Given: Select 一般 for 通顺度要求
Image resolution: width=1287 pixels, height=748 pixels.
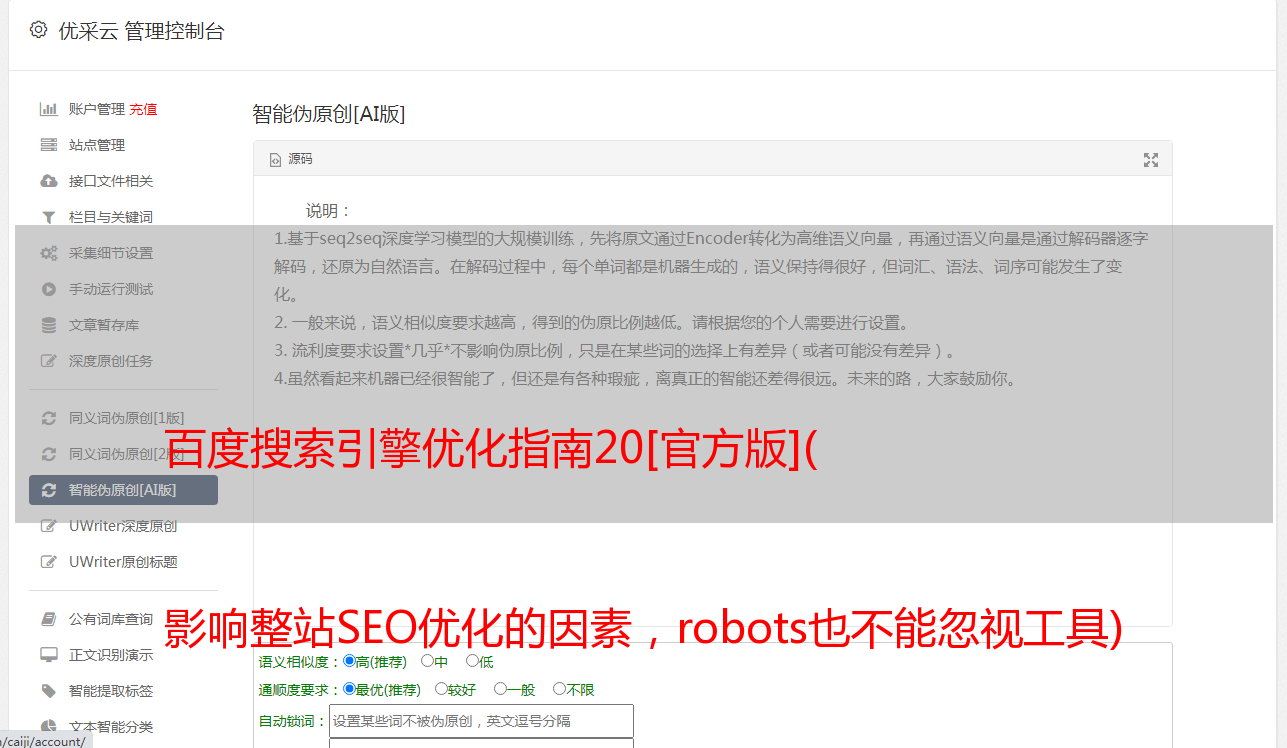Looking at the screenshot, I should click(x=500, y=689).
